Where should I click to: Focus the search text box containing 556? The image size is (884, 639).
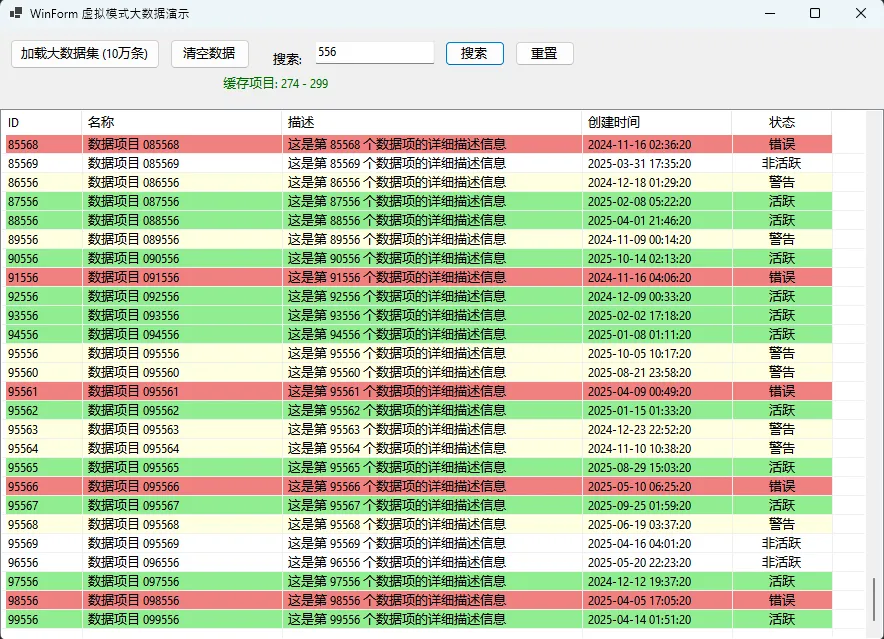pos(374,52)
